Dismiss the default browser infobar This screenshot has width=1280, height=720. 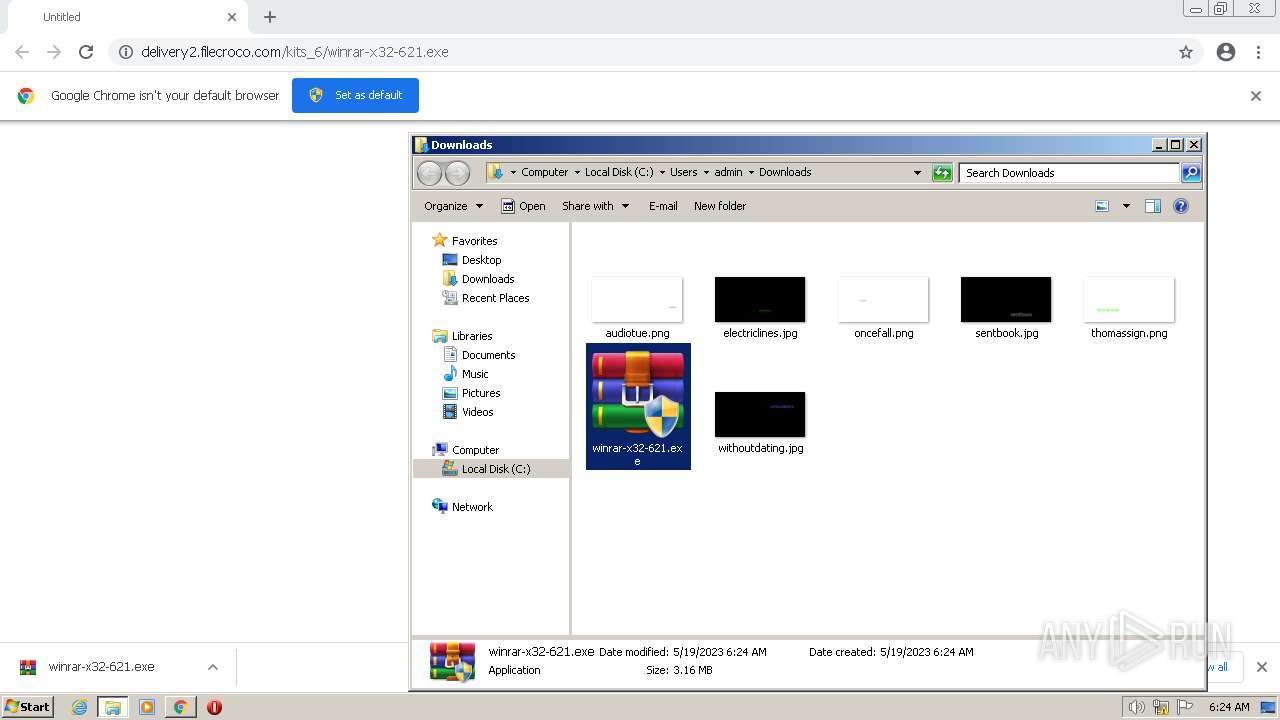(1256, 96)
